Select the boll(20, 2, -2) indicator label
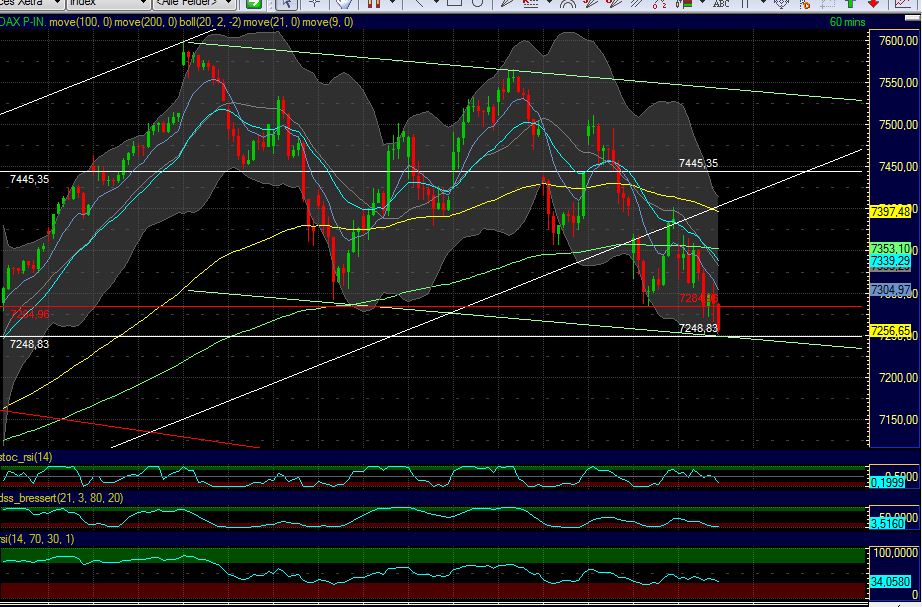Image resolution: width=922 pixels, height=607 pixels. (209, 22)
